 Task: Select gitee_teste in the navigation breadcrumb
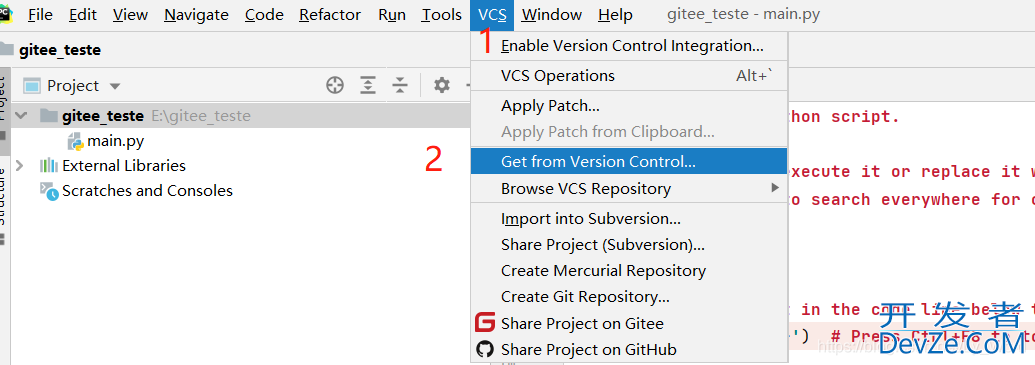tap(60, 50)
